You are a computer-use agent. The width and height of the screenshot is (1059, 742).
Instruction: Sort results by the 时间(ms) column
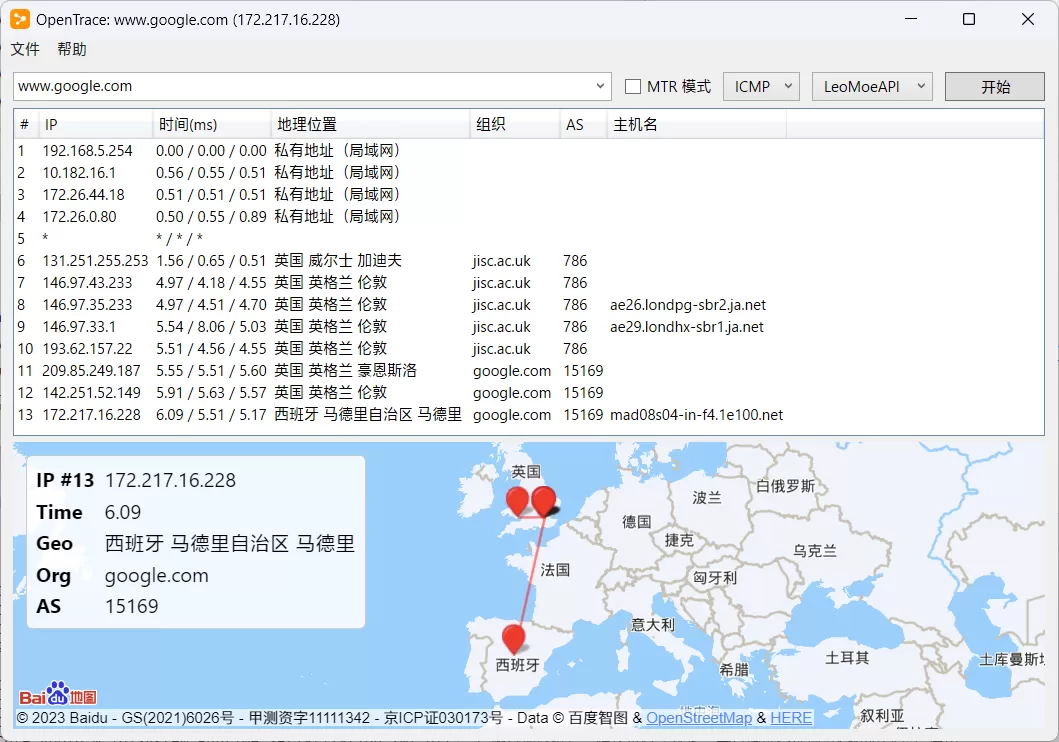190,123
